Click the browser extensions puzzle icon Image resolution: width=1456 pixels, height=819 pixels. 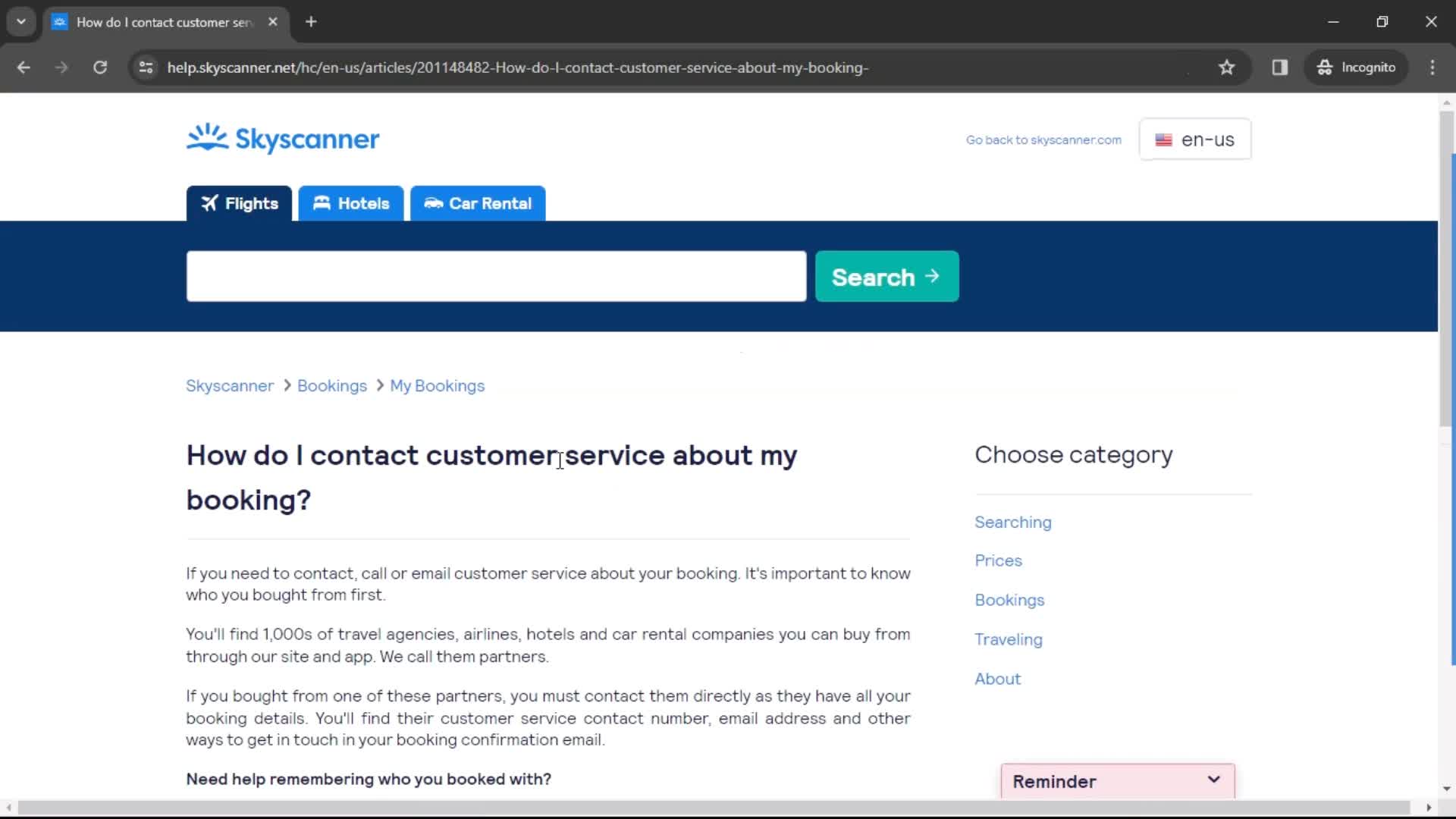click(x=1280, y=67)
